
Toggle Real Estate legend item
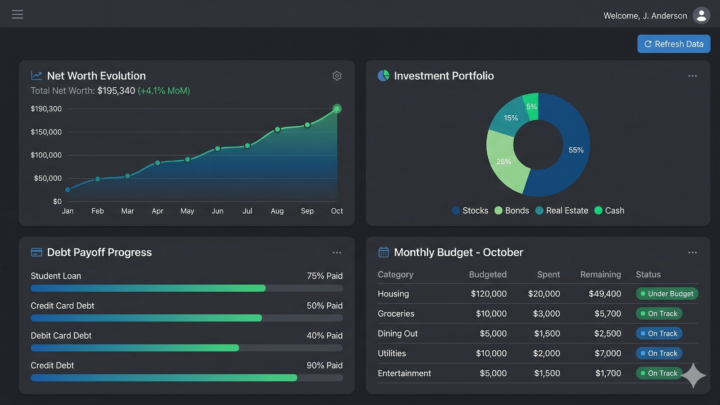[x=560, y=211]
